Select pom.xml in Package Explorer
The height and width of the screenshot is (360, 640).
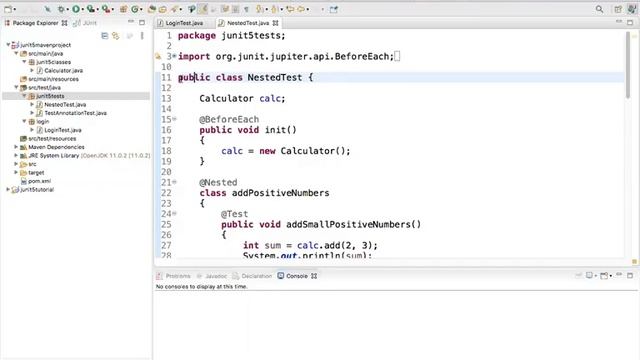click(40, 181)
